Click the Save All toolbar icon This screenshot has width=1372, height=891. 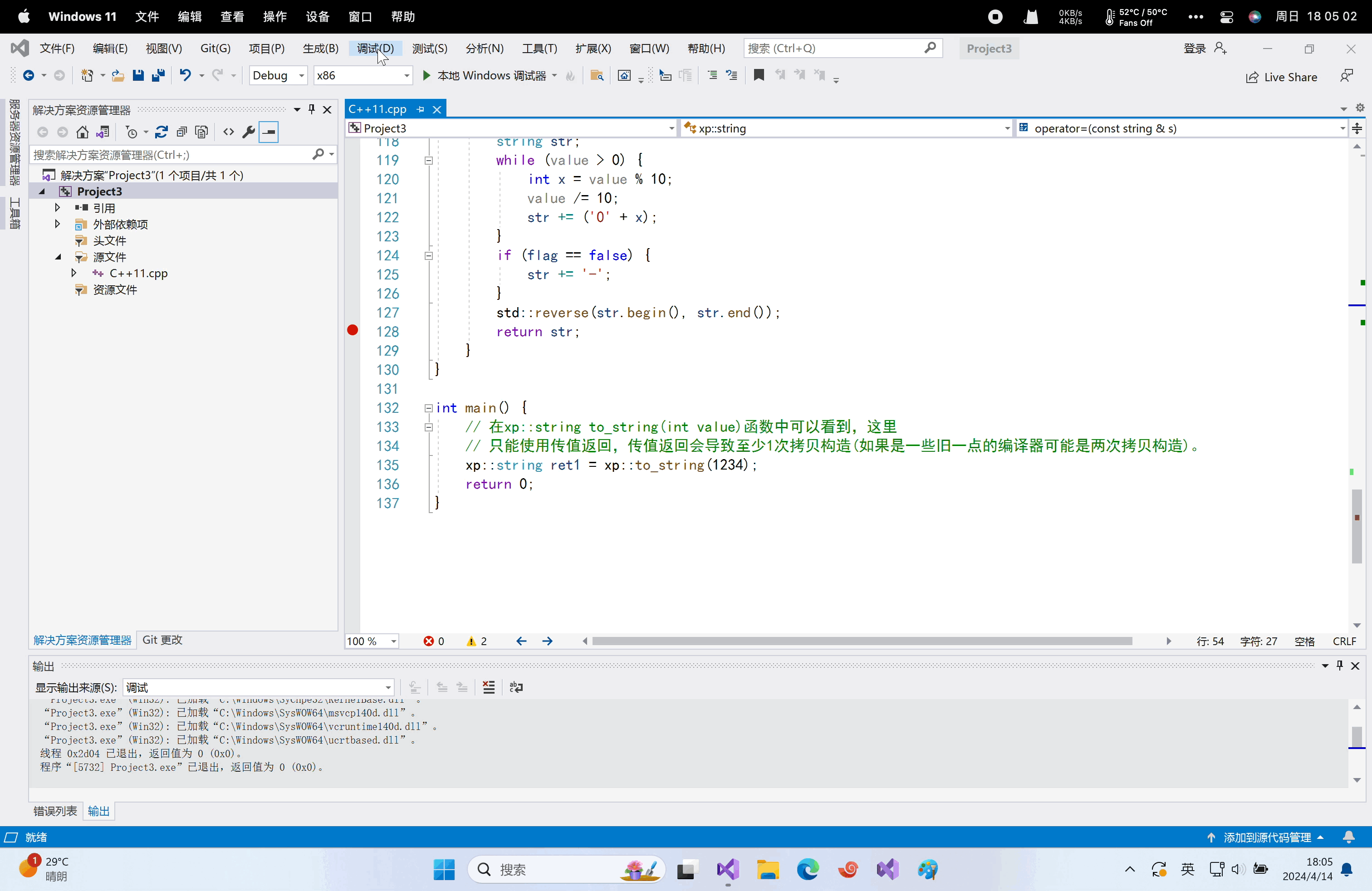[158, 75]
